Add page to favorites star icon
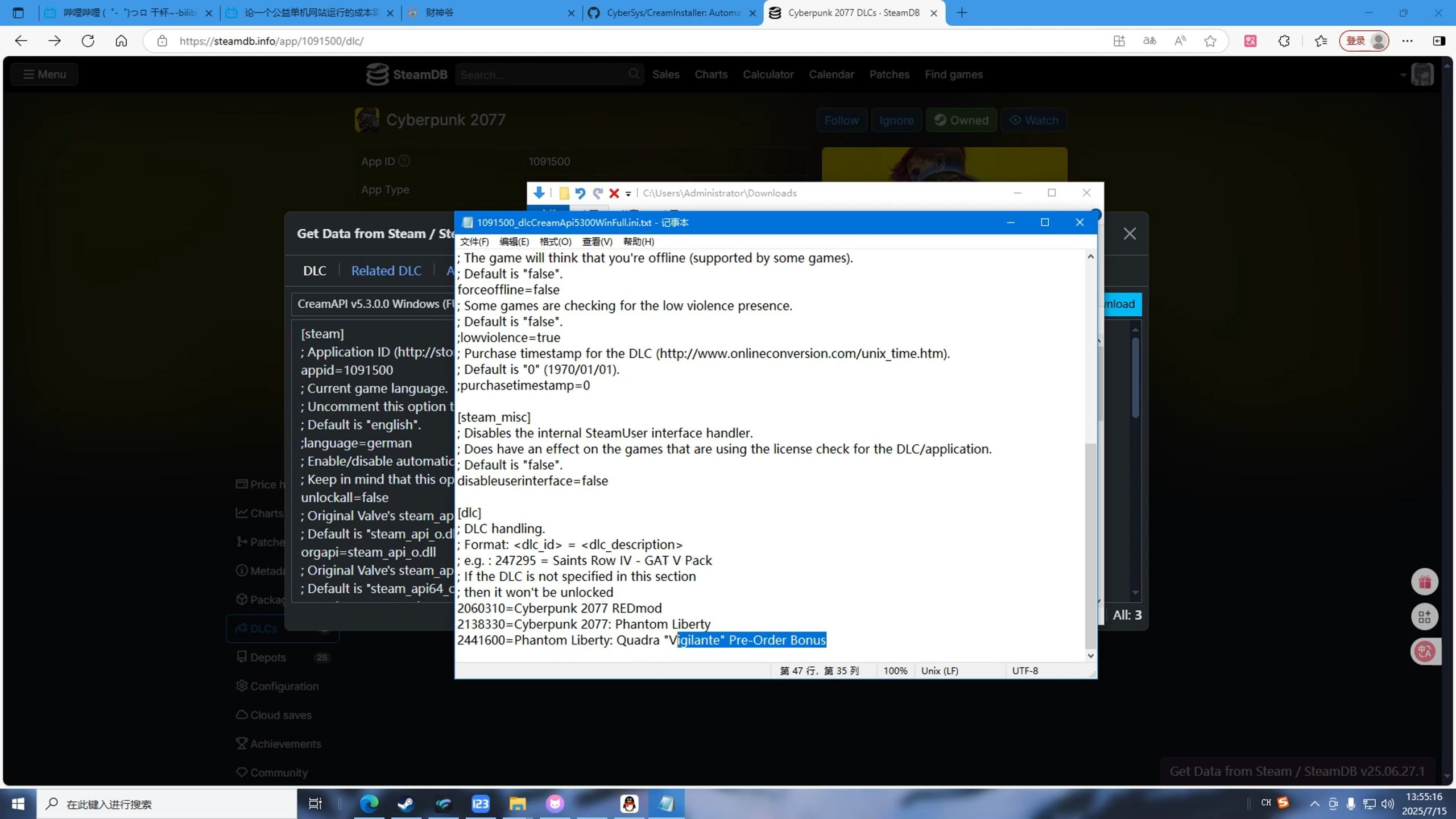The height and width of the screenshot is (819, 1456). click(1210, 41)
